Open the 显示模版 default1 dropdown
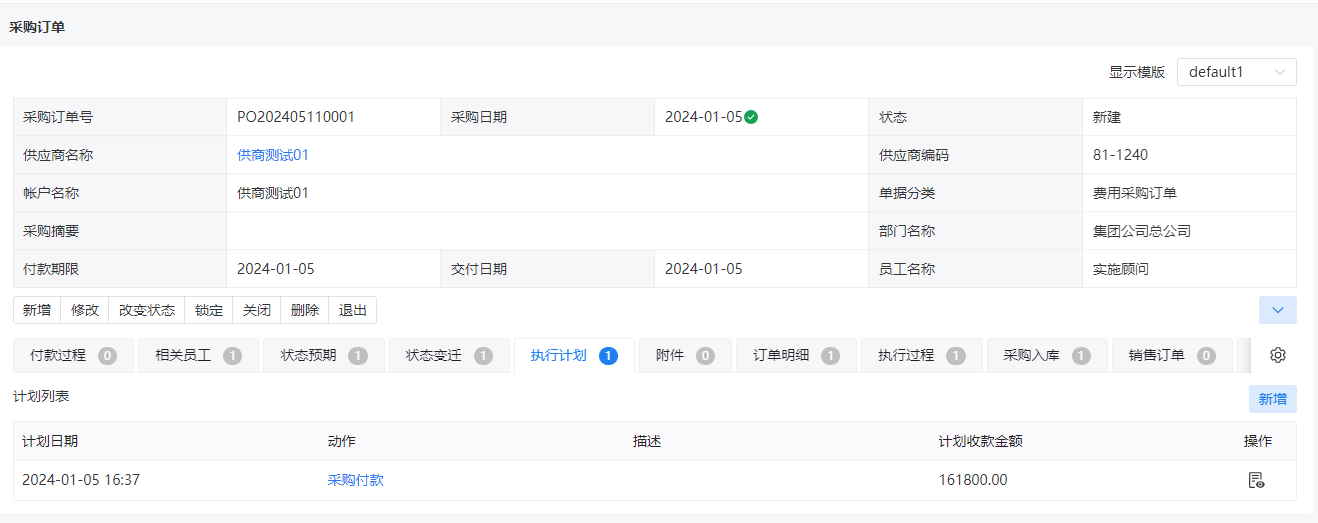1318x523 pixels. click(1237, 72)
